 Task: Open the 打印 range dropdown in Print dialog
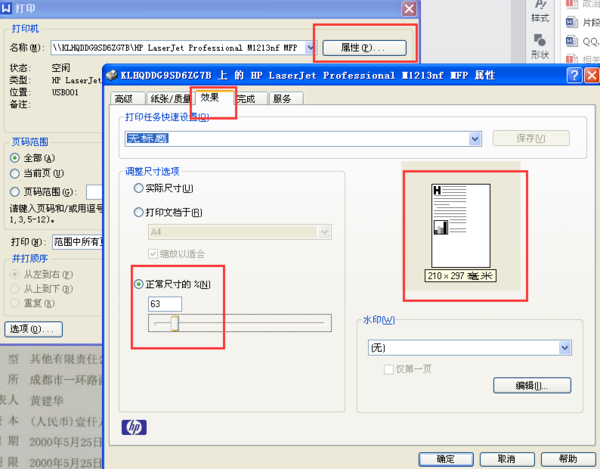[77, 242]
